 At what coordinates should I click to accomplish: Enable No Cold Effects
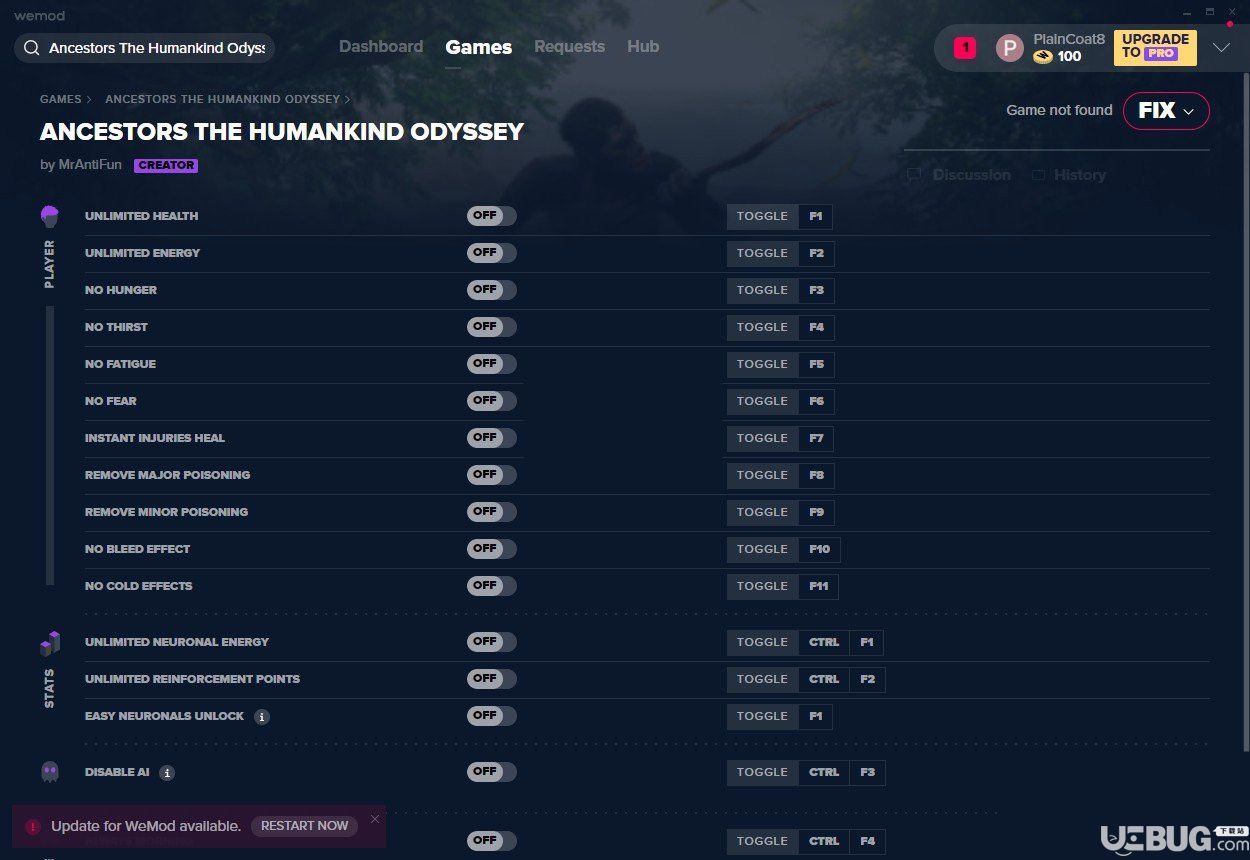(492, 586)
